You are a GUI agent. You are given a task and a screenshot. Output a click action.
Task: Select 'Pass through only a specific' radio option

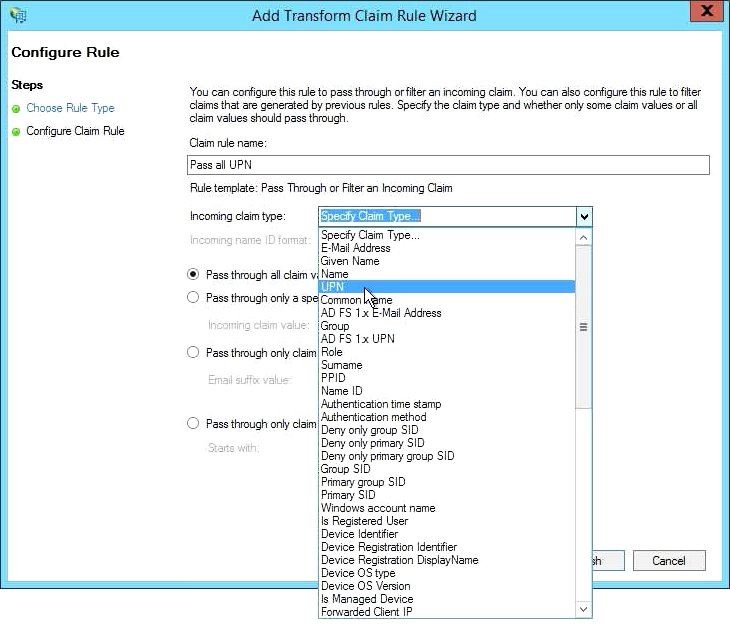(194, 297)
